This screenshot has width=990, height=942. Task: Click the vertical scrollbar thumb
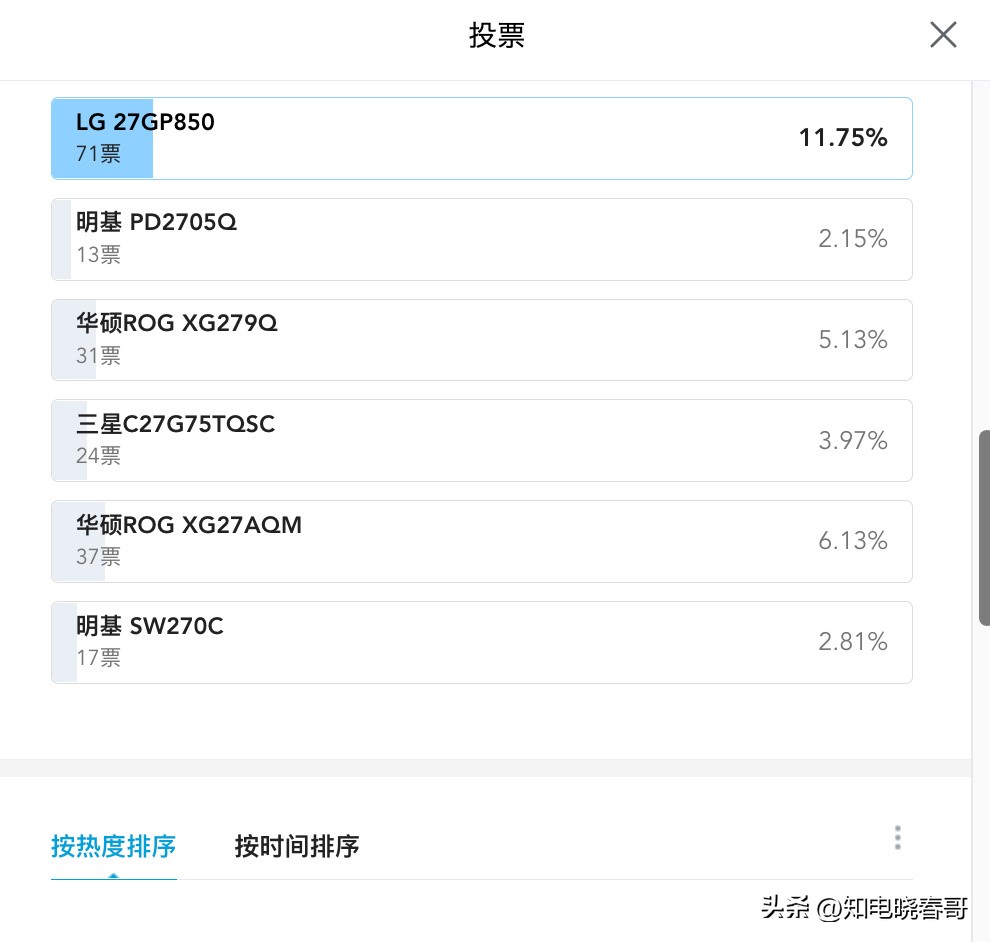(x=984, y=527)
